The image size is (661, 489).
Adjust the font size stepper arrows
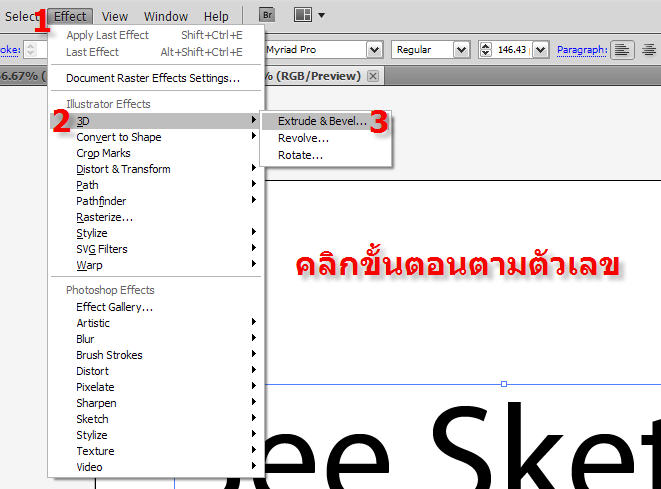point(486,49)
